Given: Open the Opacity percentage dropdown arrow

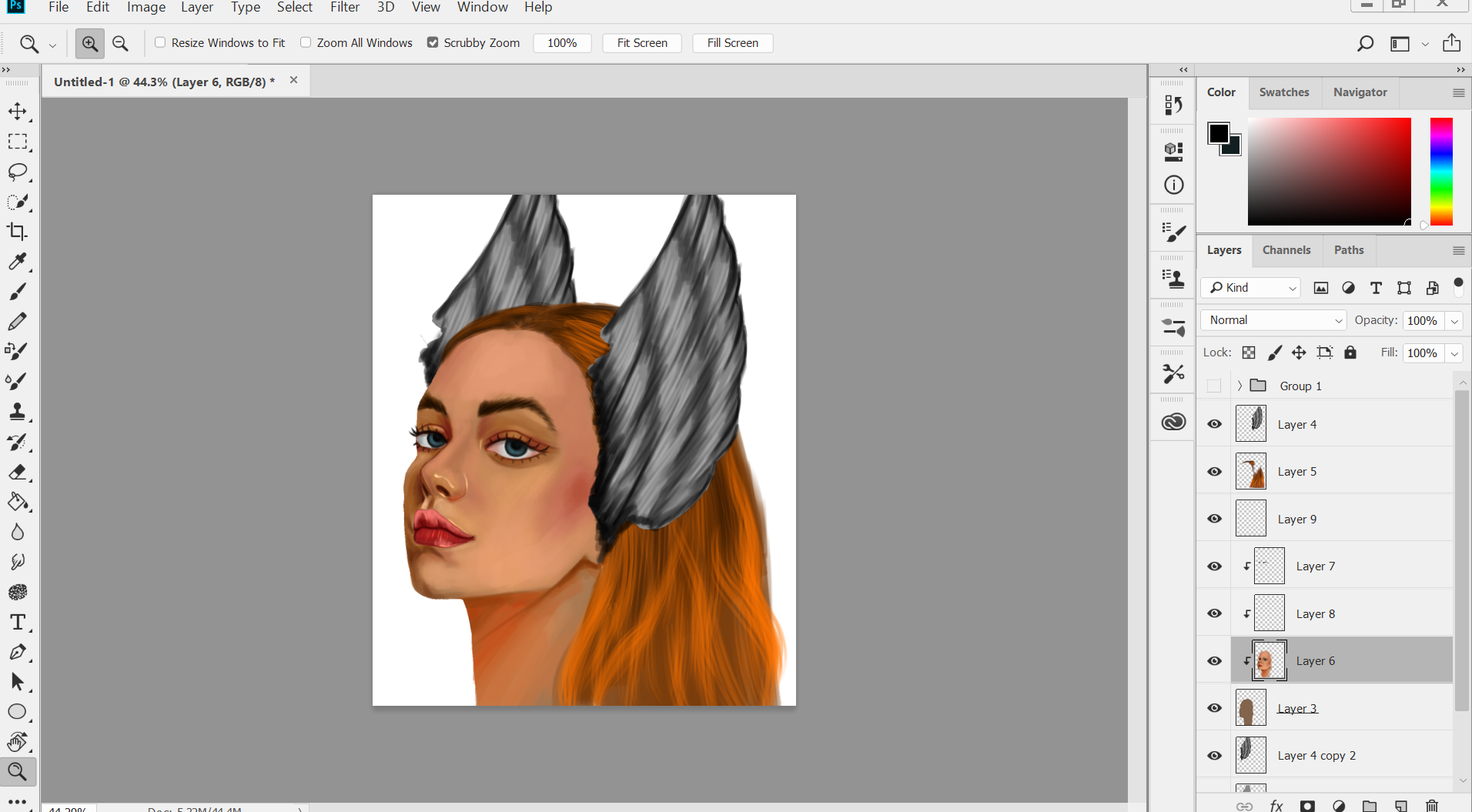Looking at the screenshot, I should coord(1454,321).
